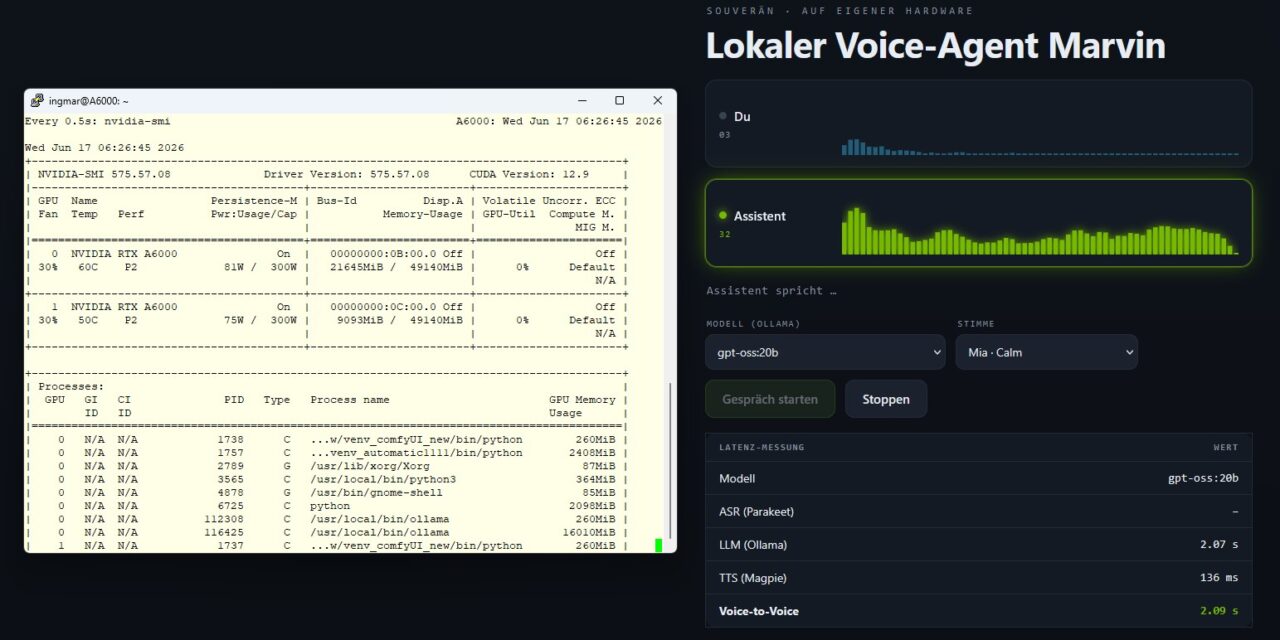1280x640 pixels.
Task: Click the text Every 0.5s: nvidia-smi
Action: coord(98,121)
